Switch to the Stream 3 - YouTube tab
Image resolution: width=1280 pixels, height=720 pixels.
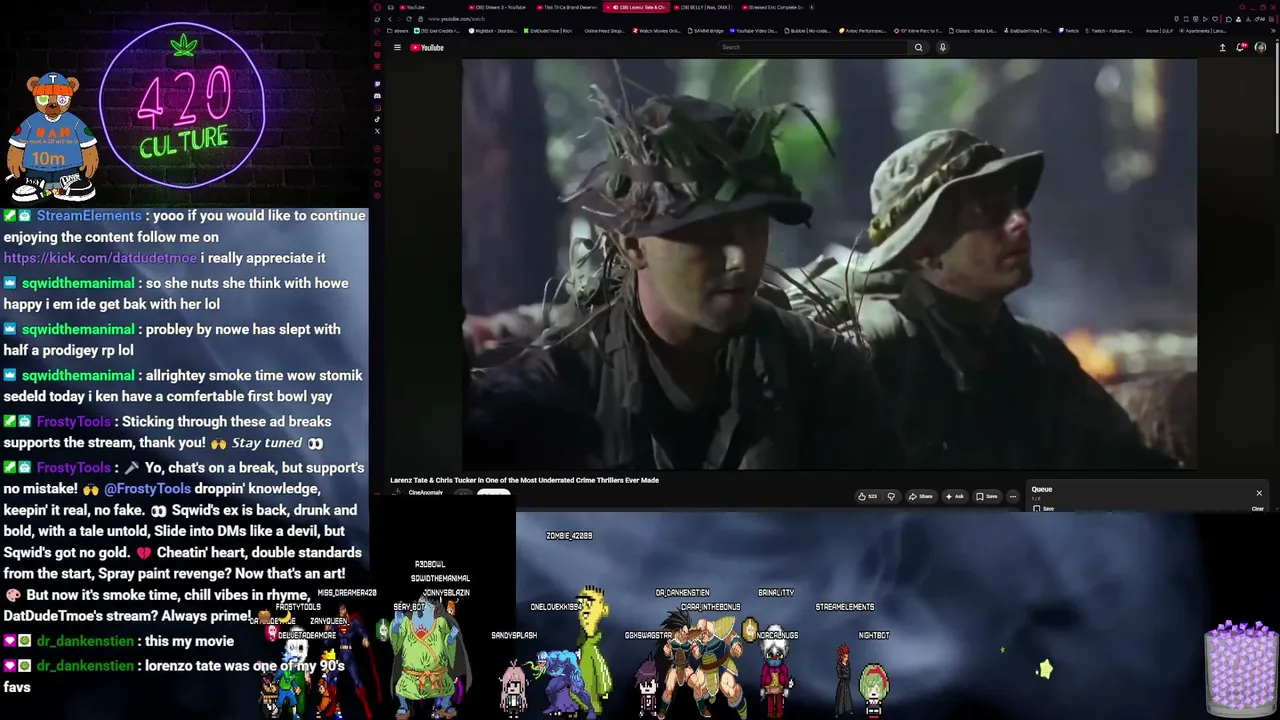500,7
